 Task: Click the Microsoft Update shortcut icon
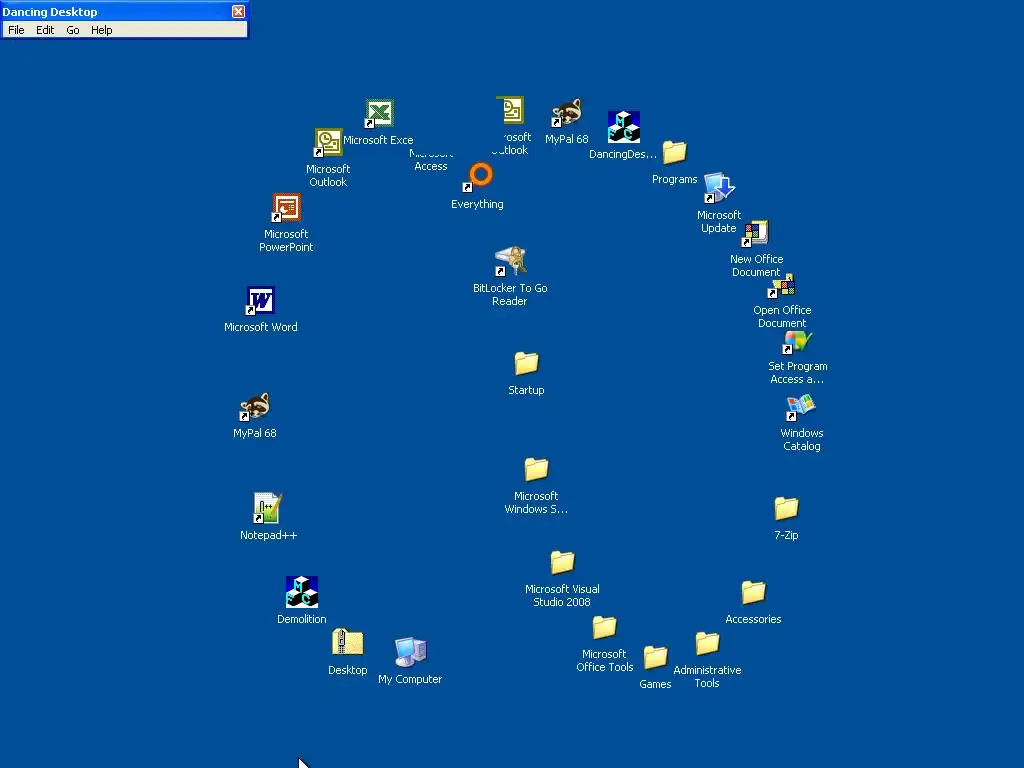click(719, 188)
